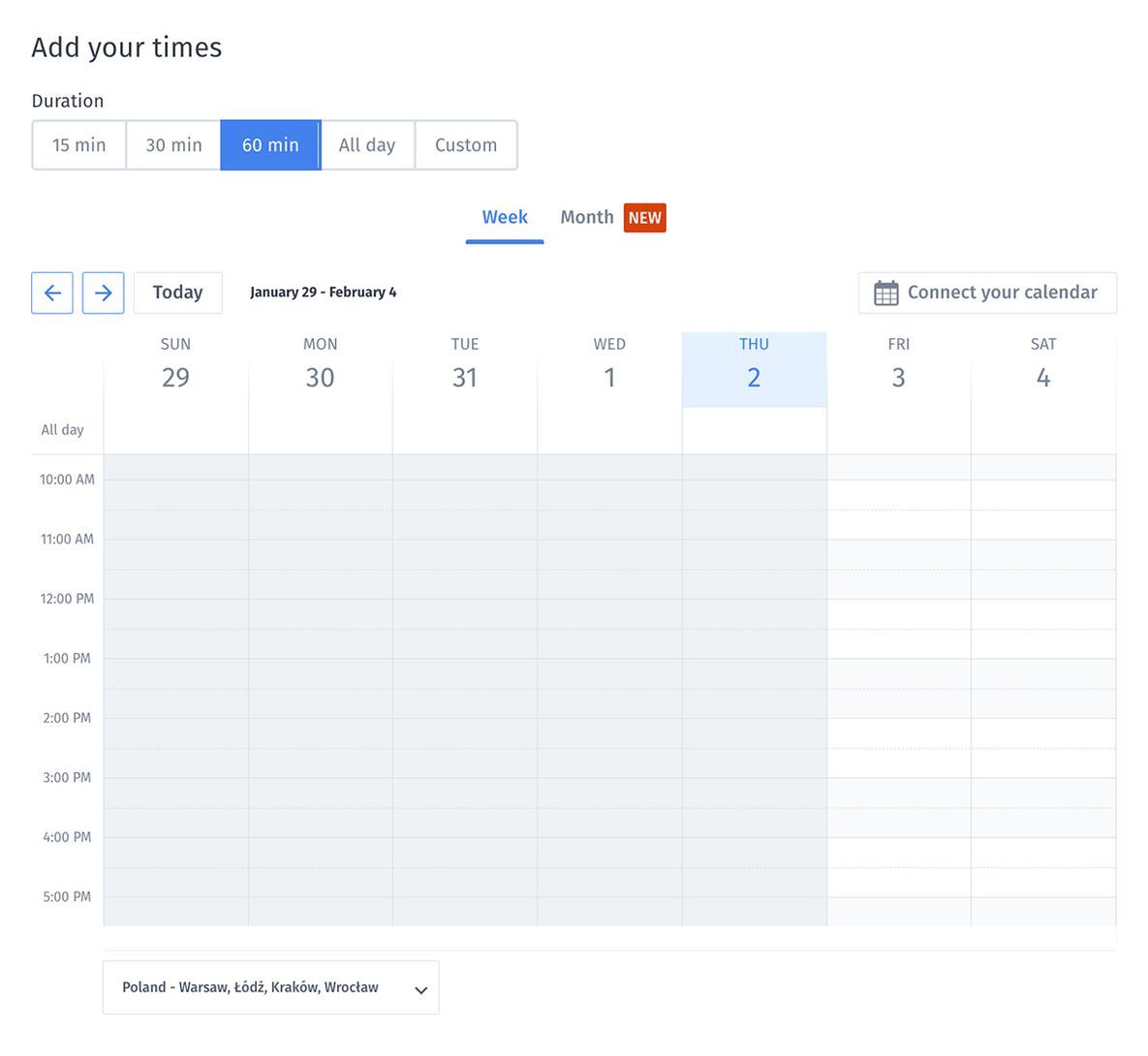Jump to Today in the calendar
Image resolution: width=1148 pixels, height=1056 pixels.
(177, 293)
